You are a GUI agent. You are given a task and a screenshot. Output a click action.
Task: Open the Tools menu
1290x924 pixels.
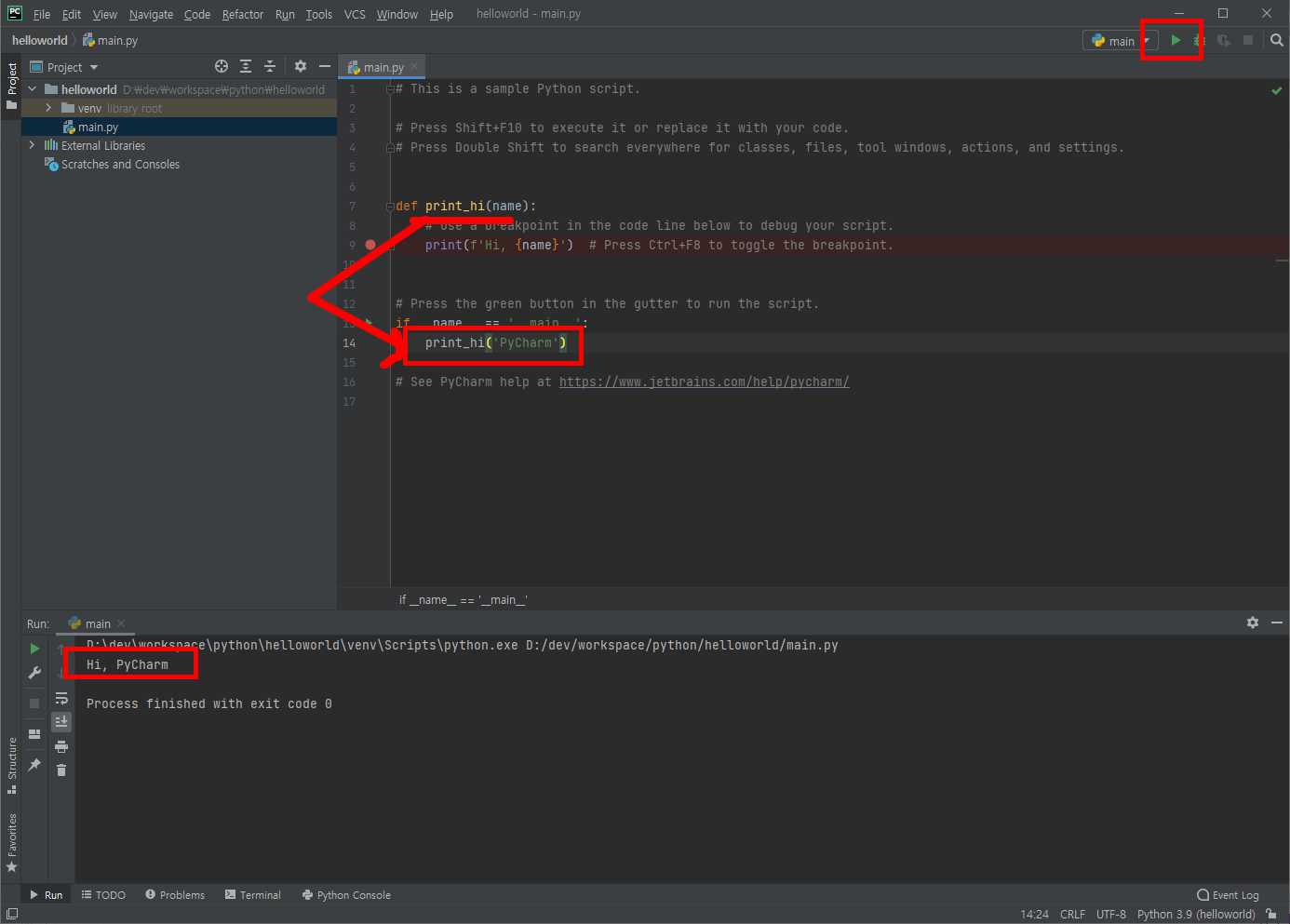[x=319, y=14]
